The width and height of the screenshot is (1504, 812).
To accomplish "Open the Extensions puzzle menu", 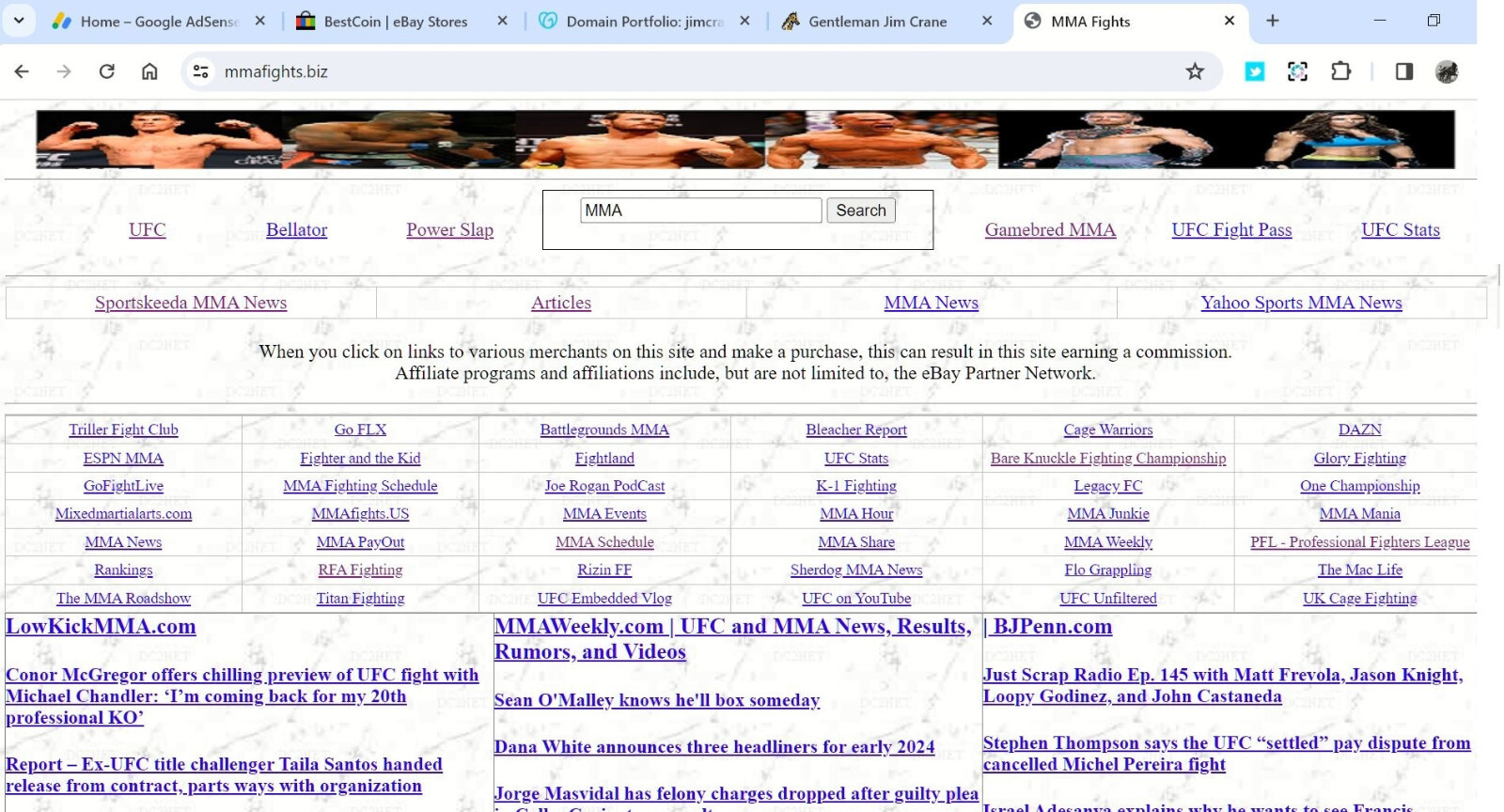I will pyautogui.click(x=1340, y=71).
